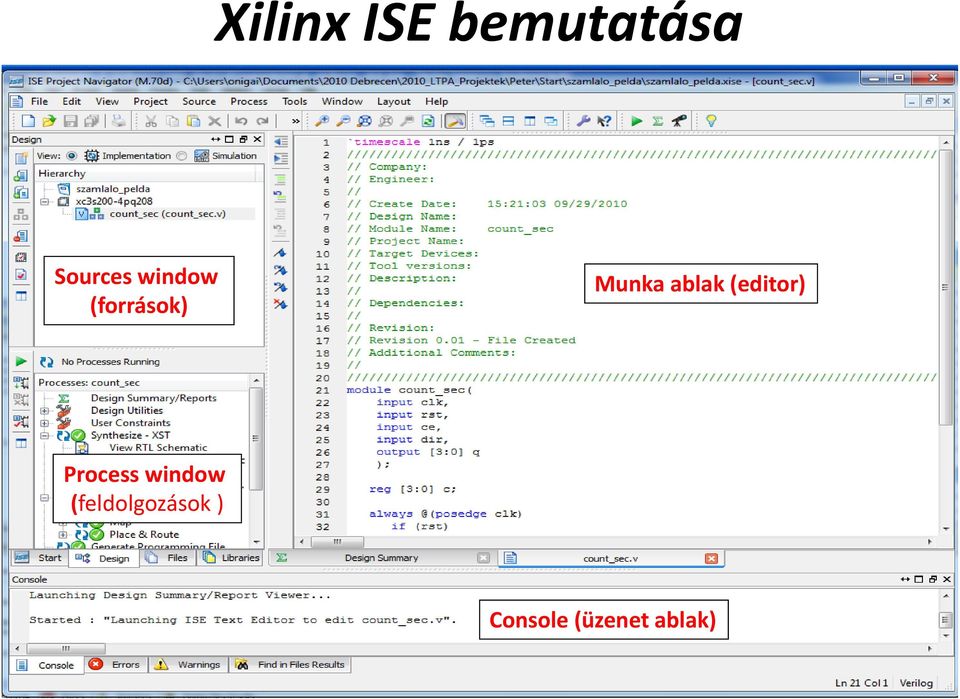Click the Sigma design summary toolbar icon
960x699 pixels.
(x=658, y=121)
